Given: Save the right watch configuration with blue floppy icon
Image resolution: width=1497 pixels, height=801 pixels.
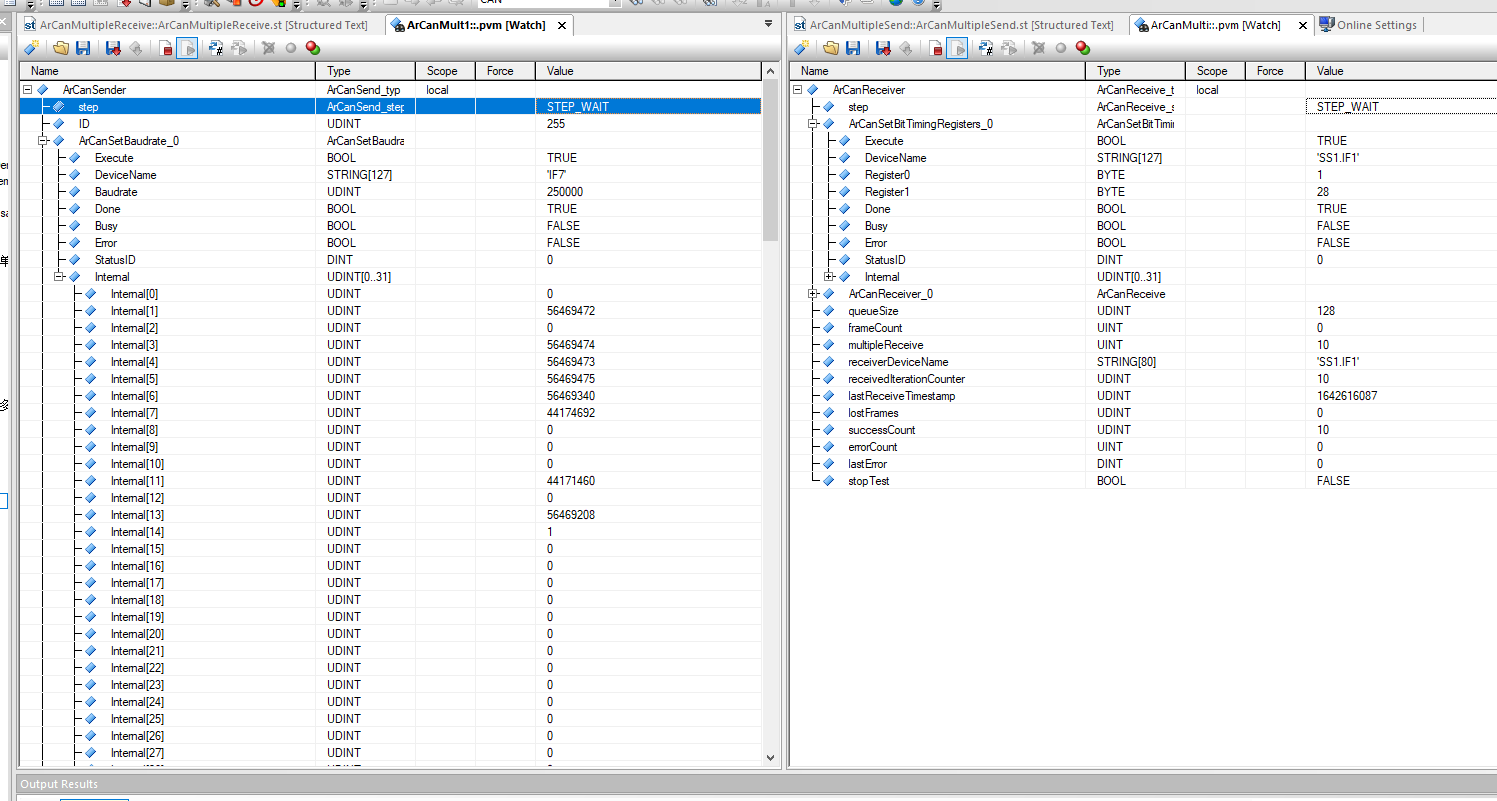Looking at the screenshot, I should 853,47.
